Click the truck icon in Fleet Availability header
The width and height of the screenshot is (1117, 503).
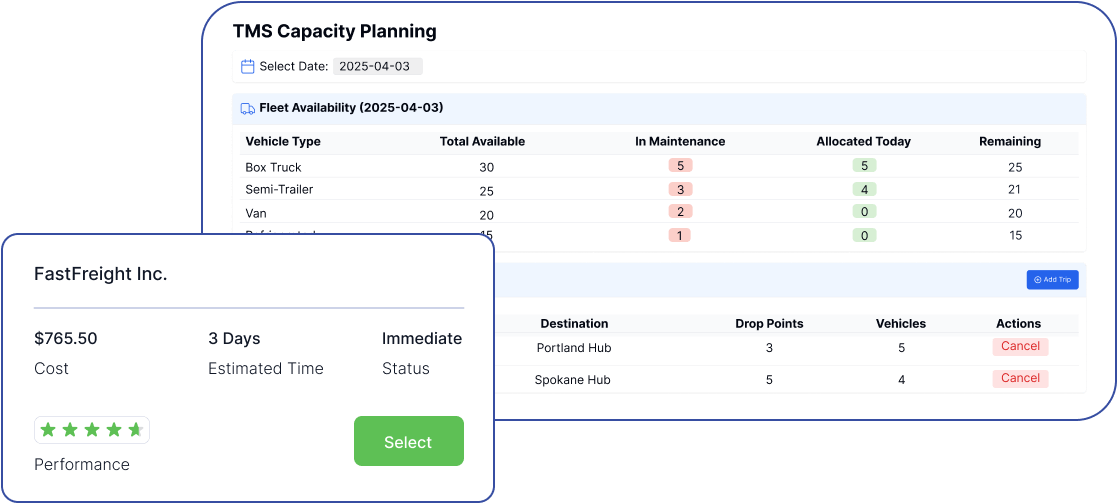(248, 108)
